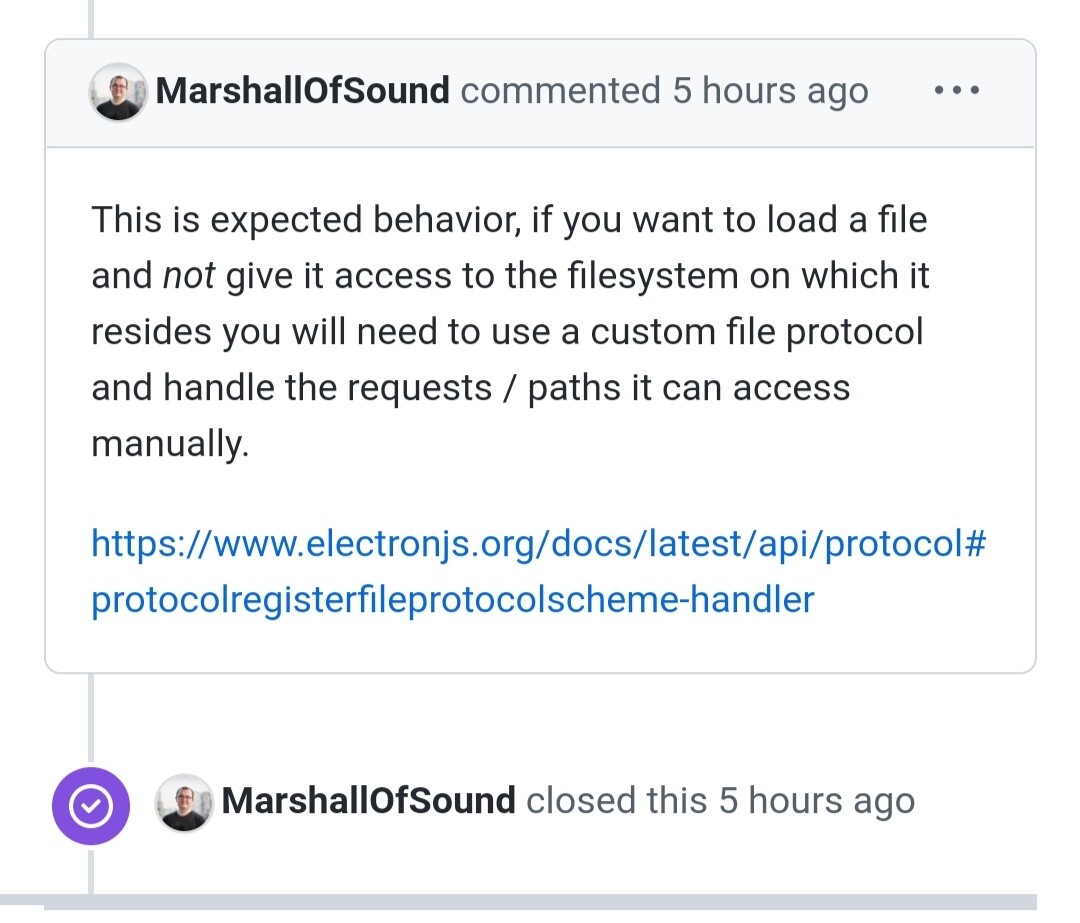
Task: Click the empty space in the comment header bar
Action: 899,90
